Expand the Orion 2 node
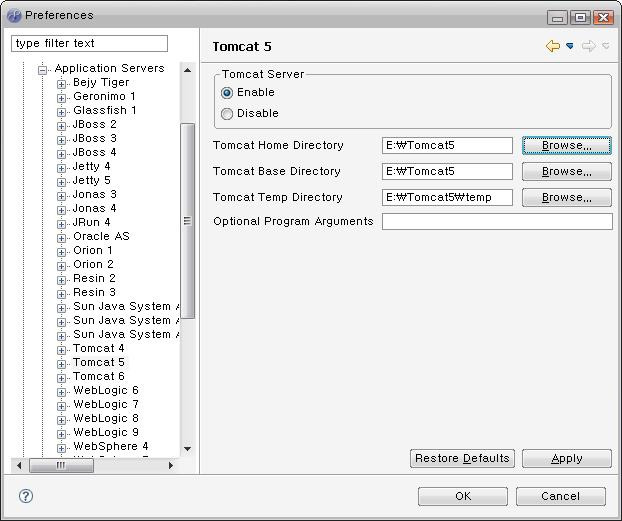 61,266
